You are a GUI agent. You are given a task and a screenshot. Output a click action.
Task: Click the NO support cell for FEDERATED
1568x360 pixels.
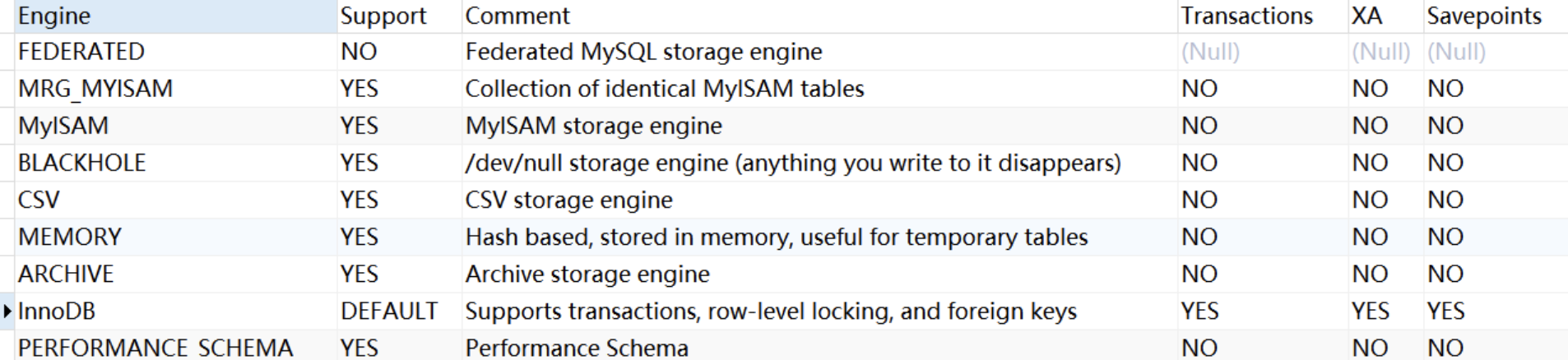tap(400, 52)
